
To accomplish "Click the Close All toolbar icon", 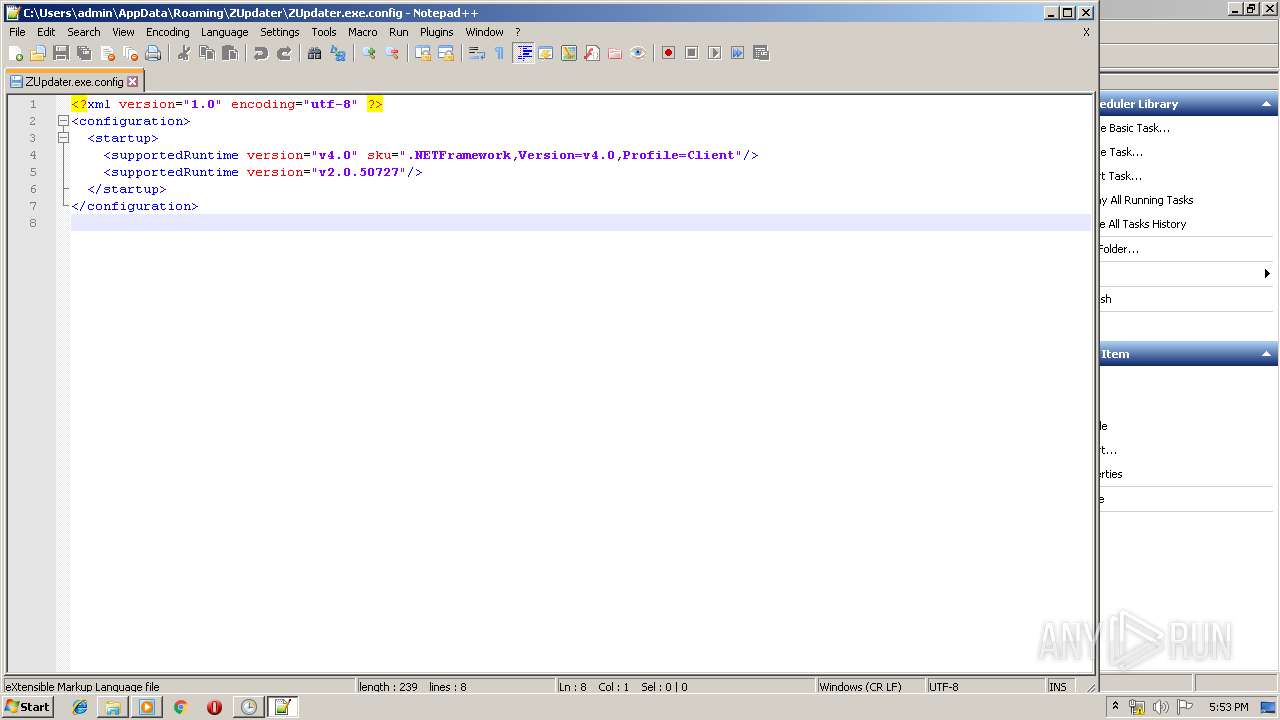I will point(130,53).
